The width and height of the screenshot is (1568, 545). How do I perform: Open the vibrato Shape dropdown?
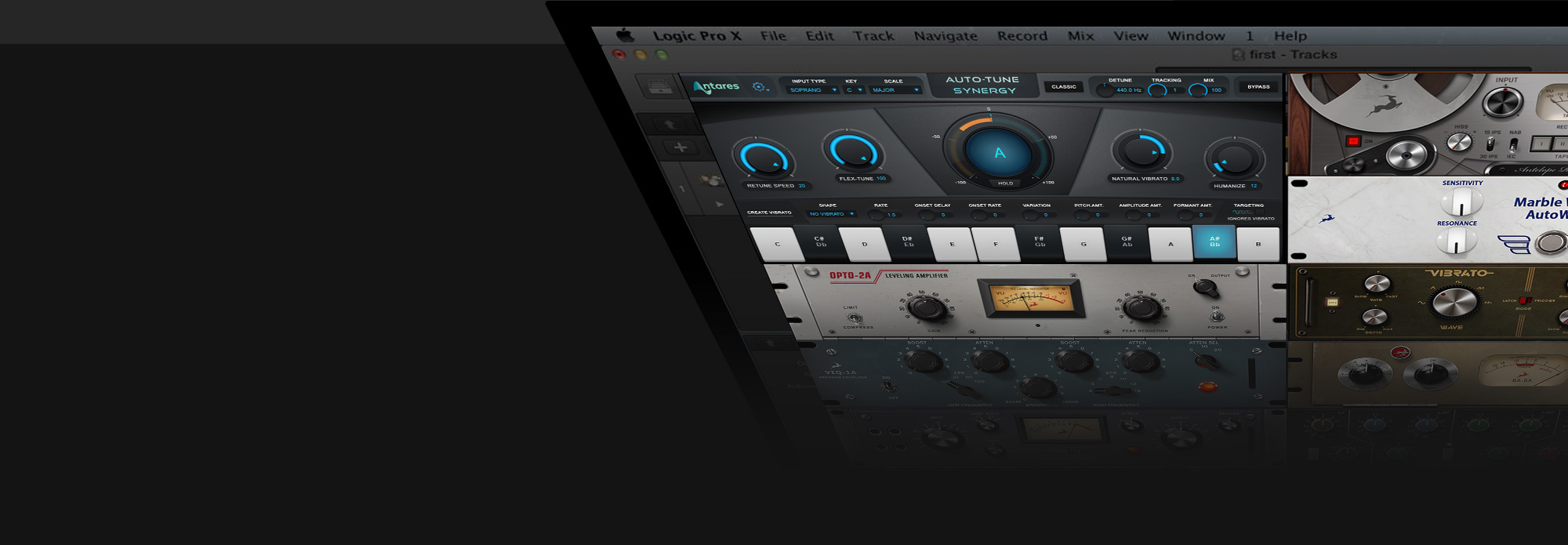[x=831, y=214]
